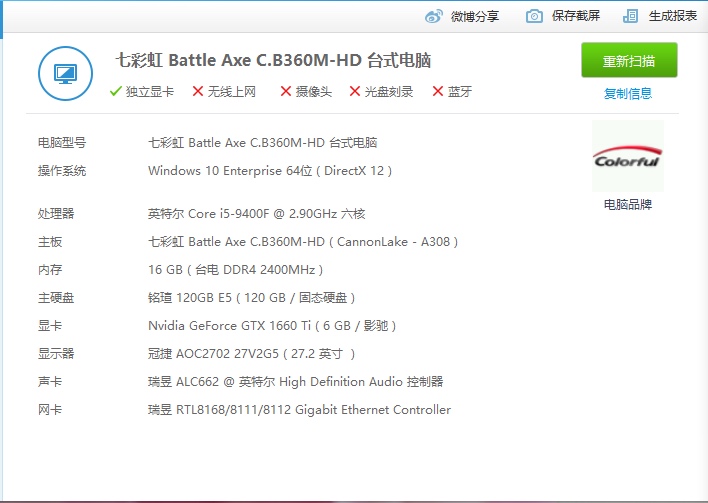Click the 微博分享 label
The height and width of the screenshot is (503, 708).
click(x=475, y=16)
